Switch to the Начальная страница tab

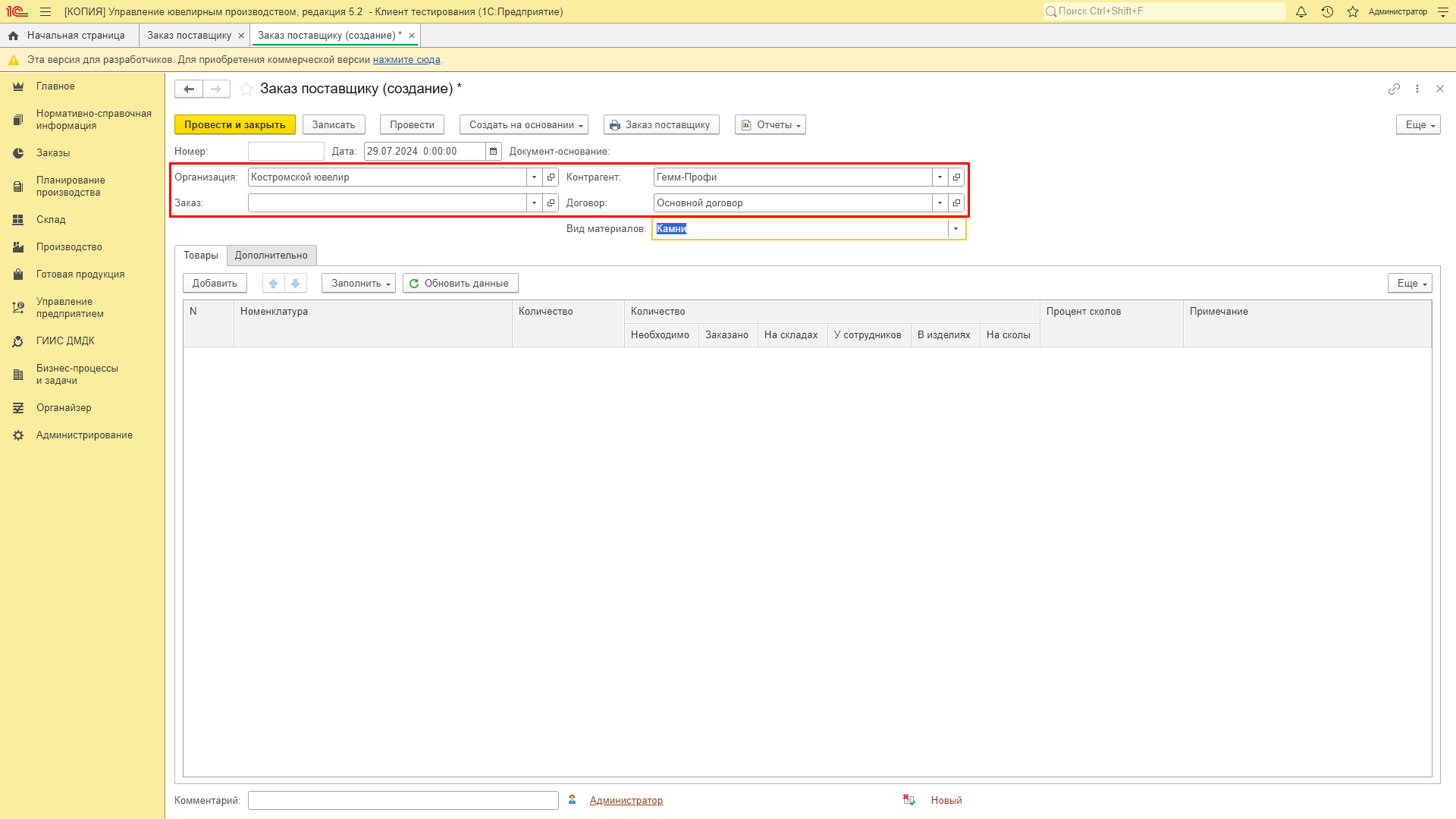pos(68,36)
